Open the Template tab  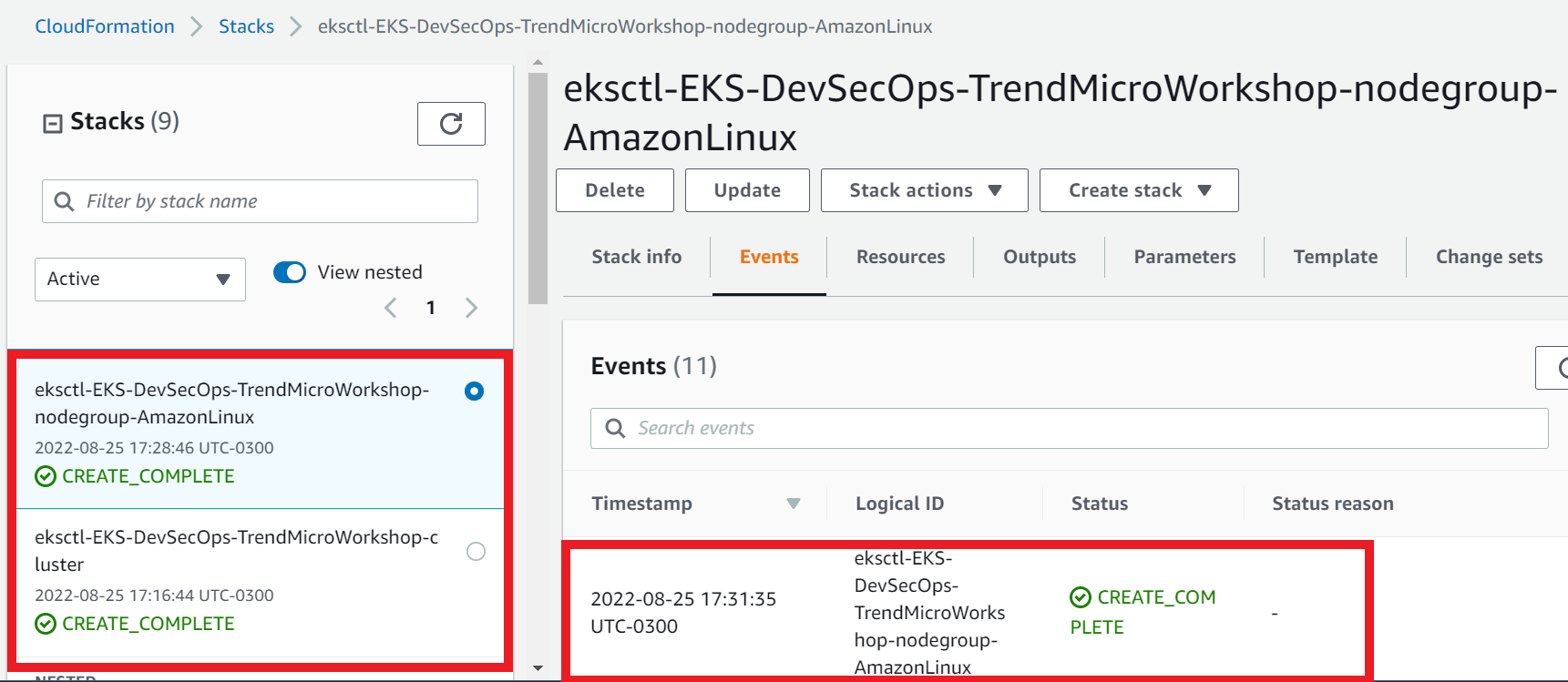(1336, 257)
